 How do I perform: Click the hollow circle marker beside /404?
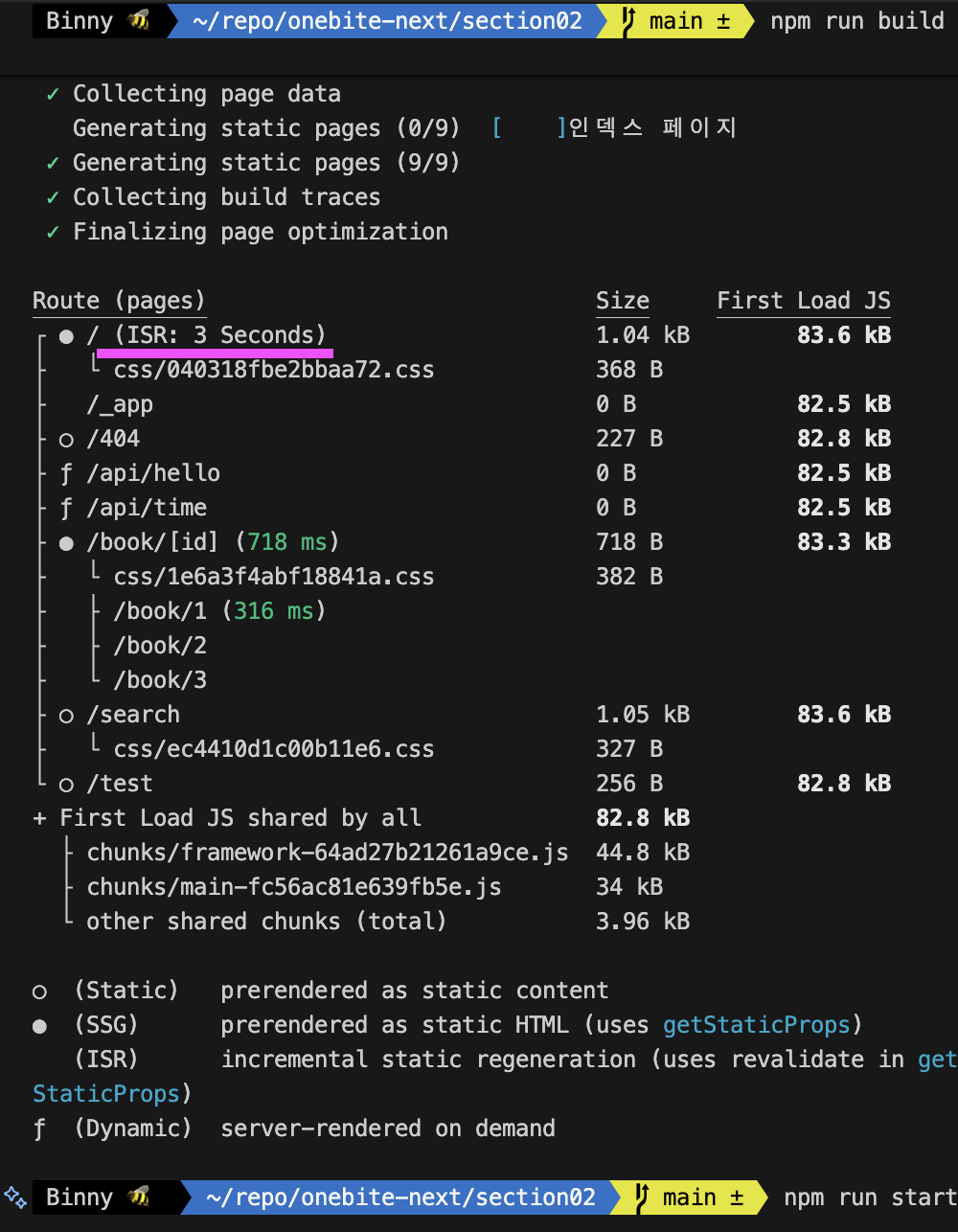(x=66, y=440)
